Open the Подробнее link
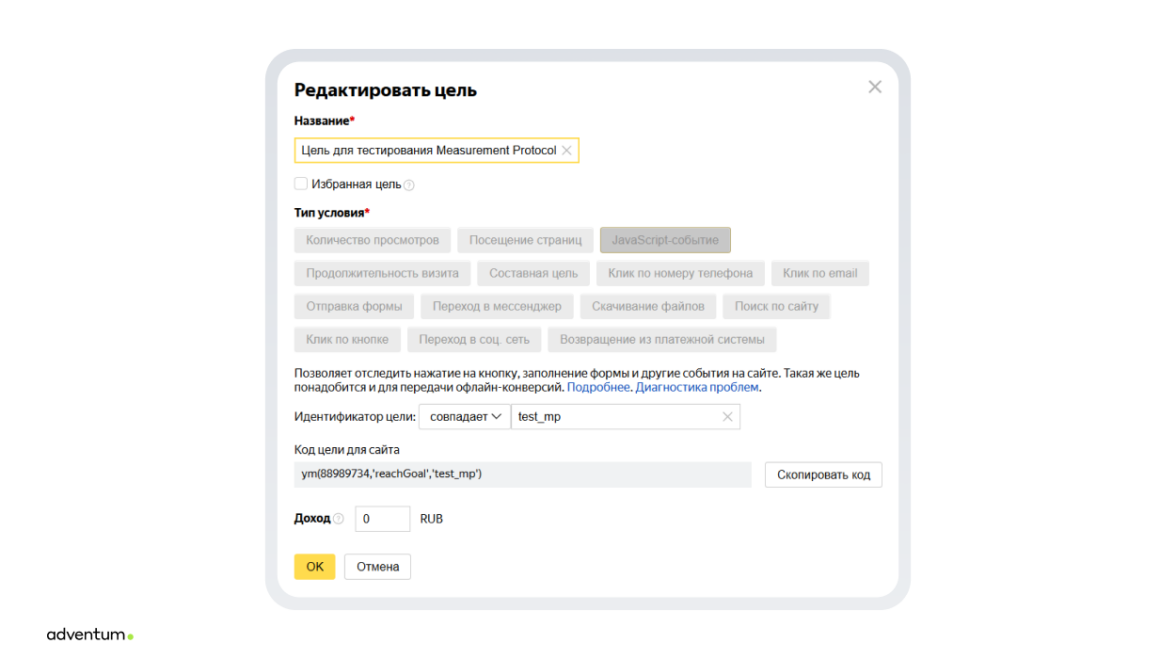Viewport: 1176px width, 659px height. (x=598, y=387)
